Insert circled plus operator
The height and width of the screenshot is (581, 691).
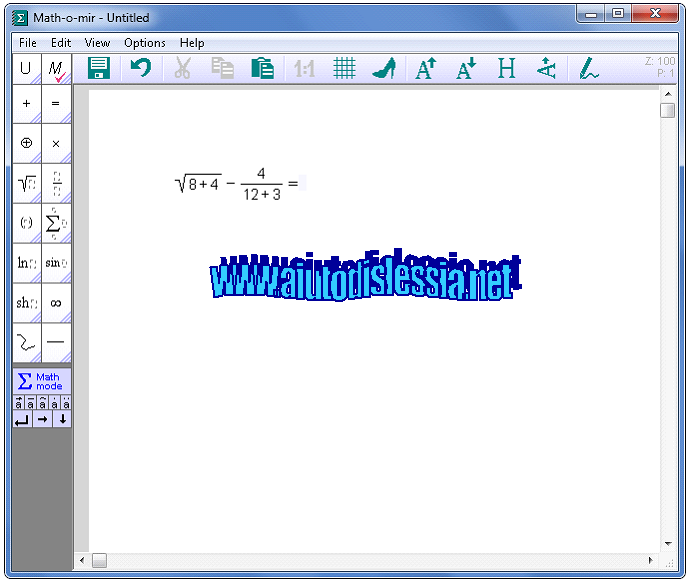[26, 143]
